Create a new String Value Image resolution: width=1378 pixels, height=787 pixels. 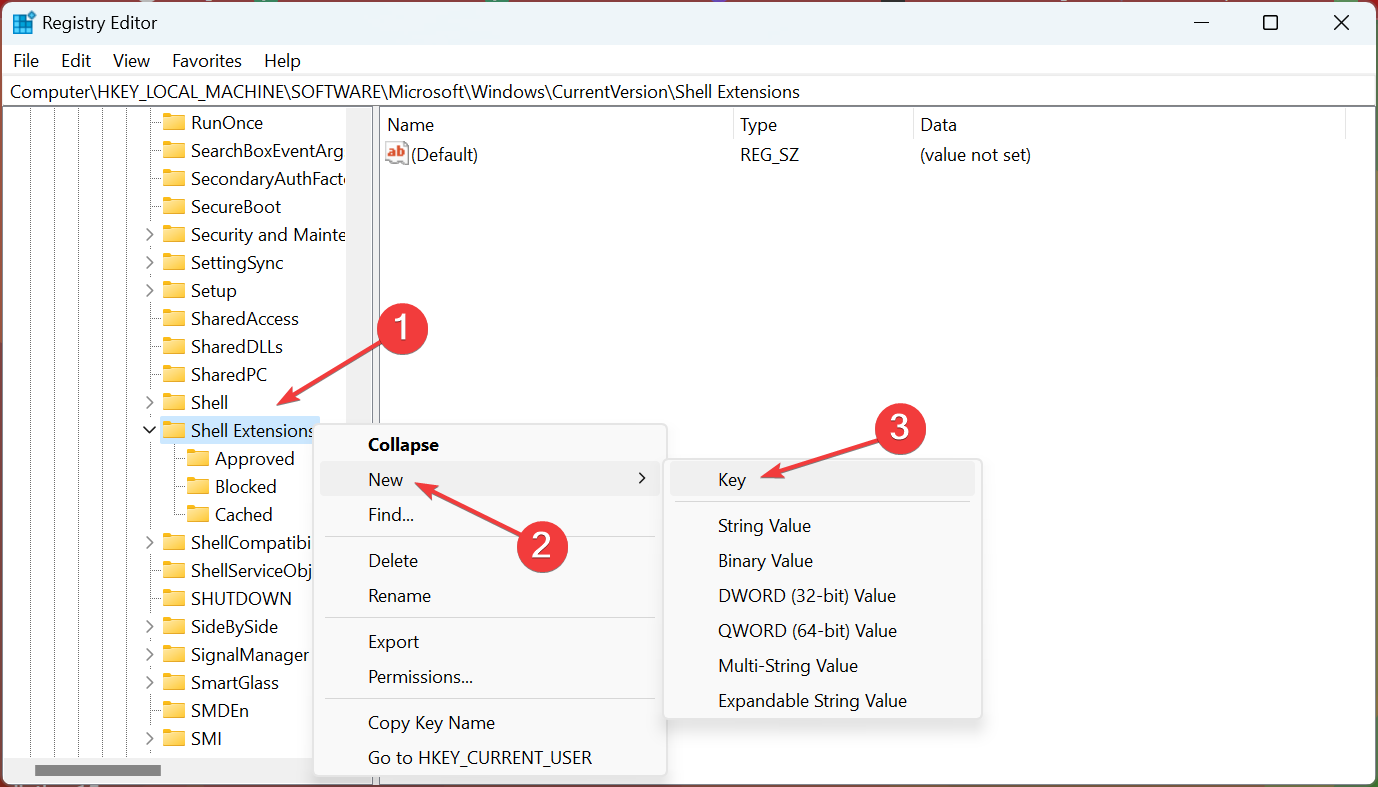click(822, 526)
